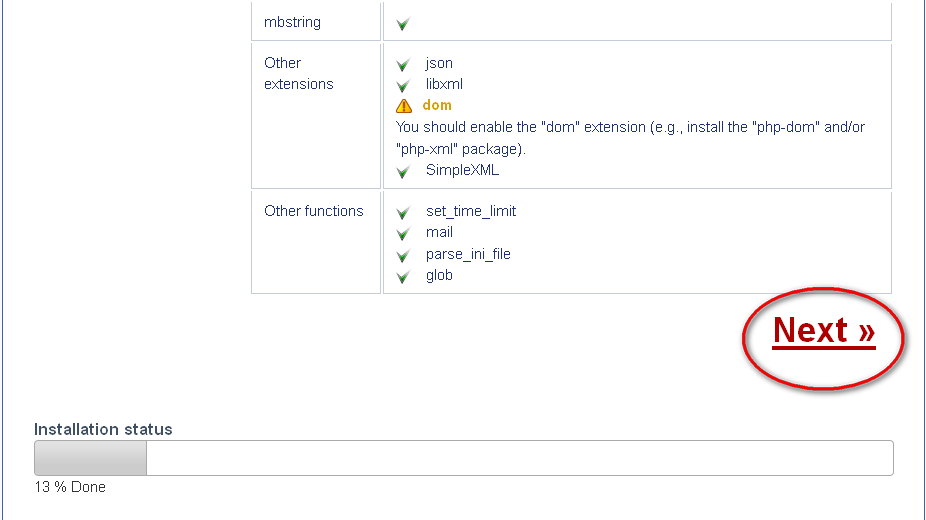Screen dimensions: 926x520
Task: Click the SimpleXML extension name
Action: [x=462, y=170]
